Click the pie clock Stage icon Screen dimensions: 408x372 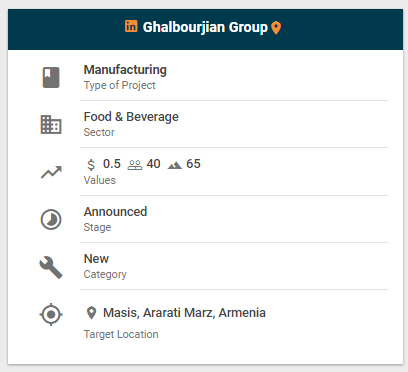[51, 220]
